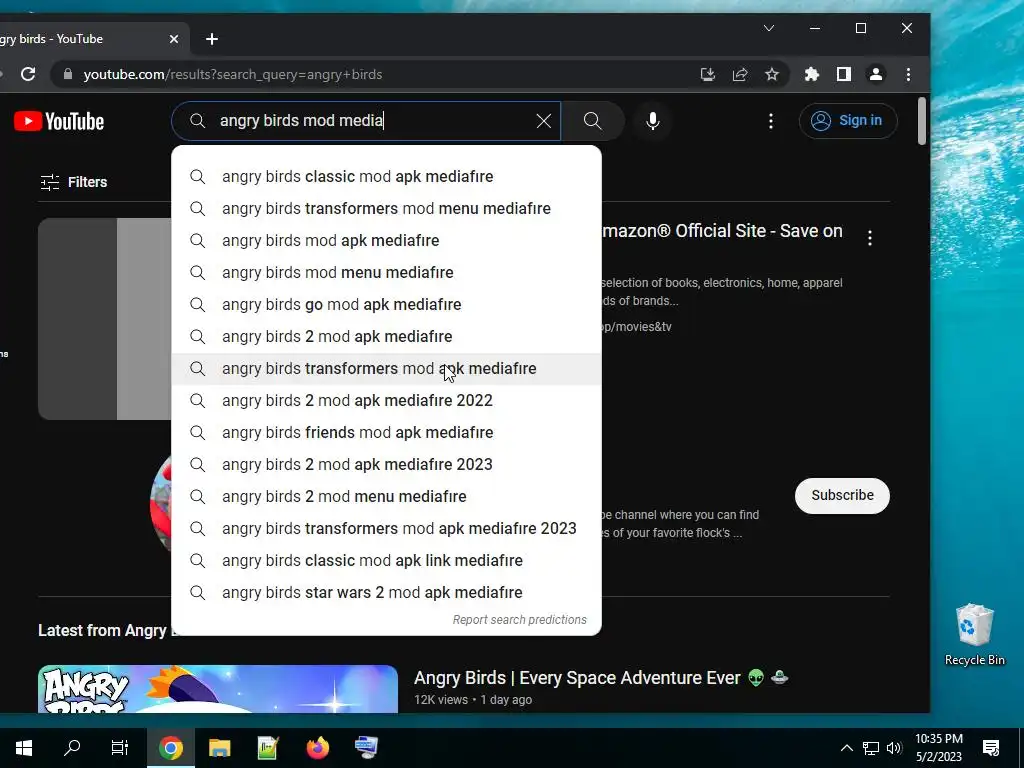Reload the page in Chrome
Screen dimensions: 1024x768
[28, 74]
